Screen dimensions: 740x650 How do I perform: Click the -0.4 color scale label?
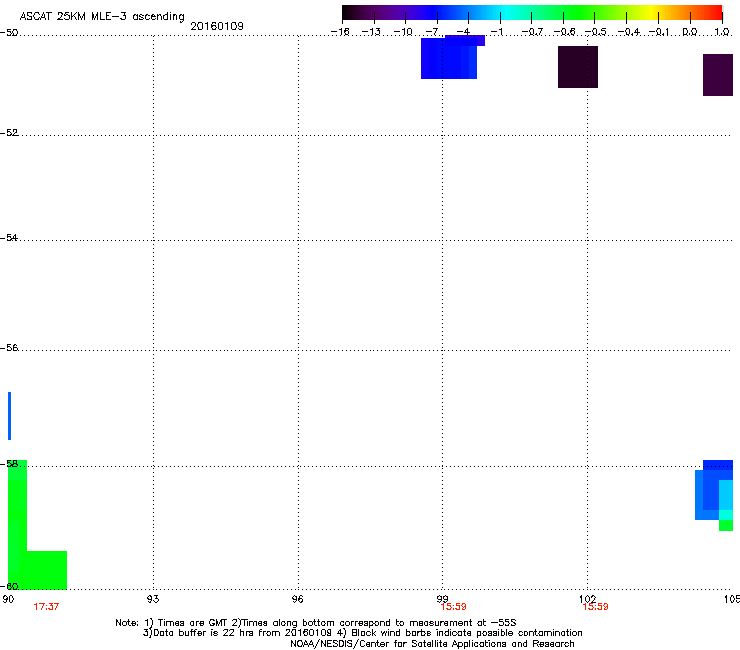pos(629,32)
